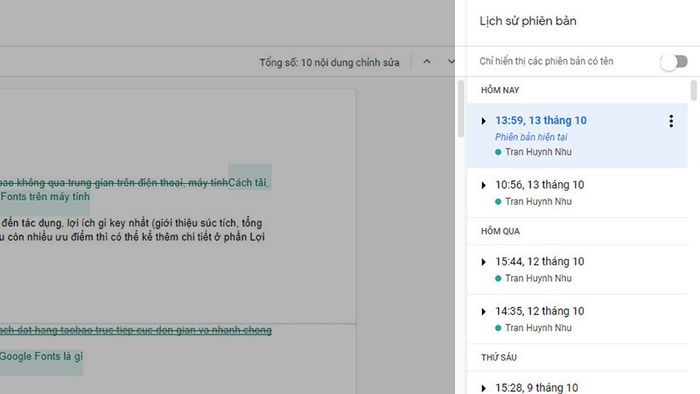Expand the 15:44, 12 tháng 10 version
This screenshot has height=394, width=700.
point(483,262)
